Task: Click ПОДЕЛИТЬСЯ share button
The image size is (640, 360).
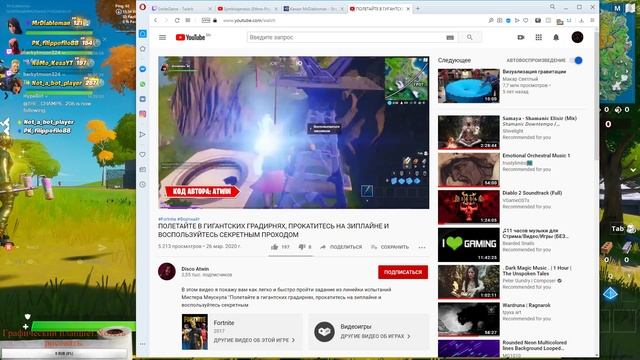Action: [341, 247]
